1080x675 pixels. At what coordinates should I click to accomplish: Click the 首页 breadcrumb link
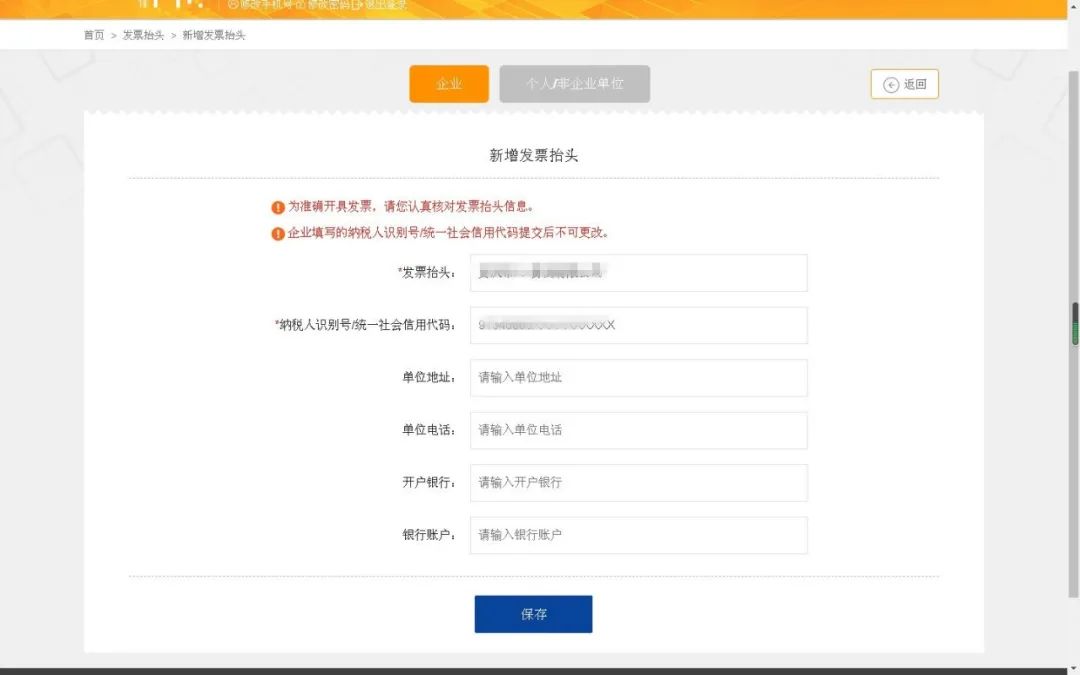pos(94,35)
